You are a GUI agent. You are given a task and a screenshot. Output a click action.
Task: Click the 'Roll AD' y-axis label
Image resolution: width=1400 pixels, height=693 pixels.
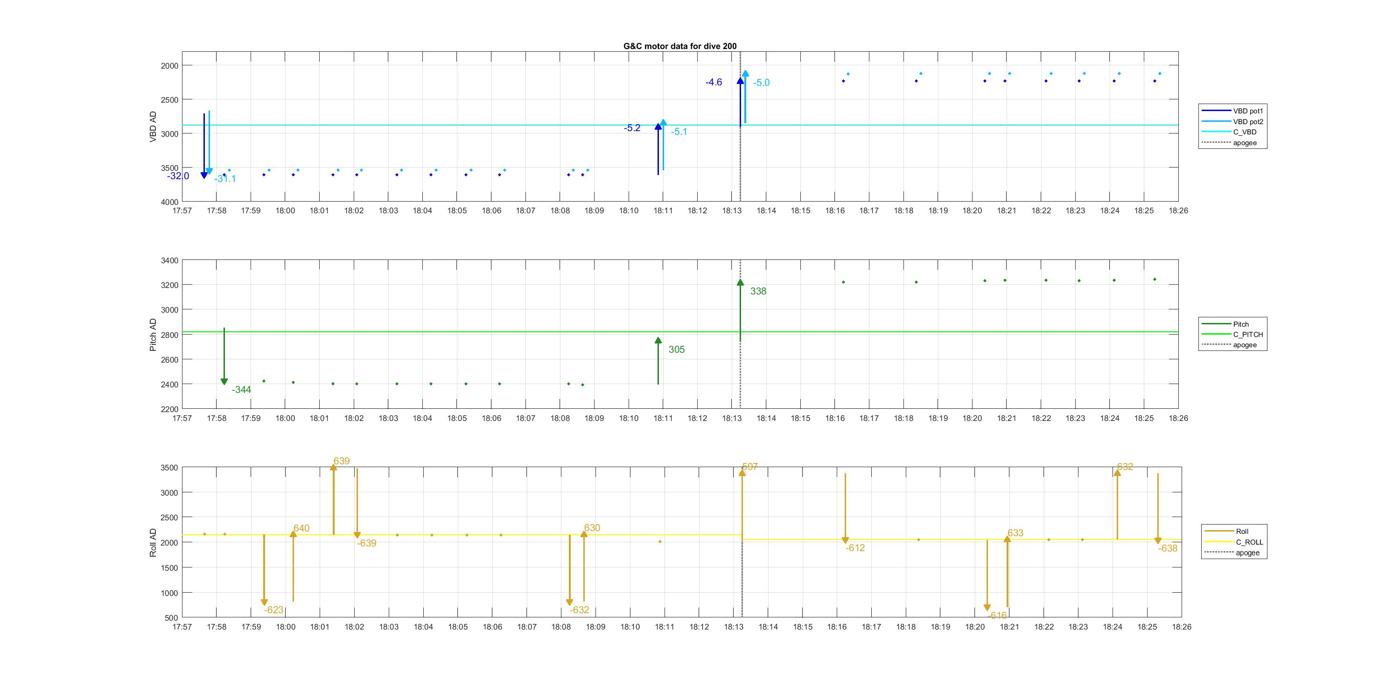[153, 542]
